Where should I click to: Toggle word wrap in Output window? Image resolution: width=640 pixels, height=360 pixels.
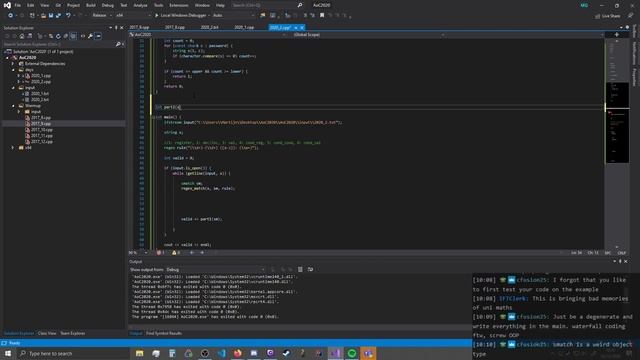coord(310,269)
